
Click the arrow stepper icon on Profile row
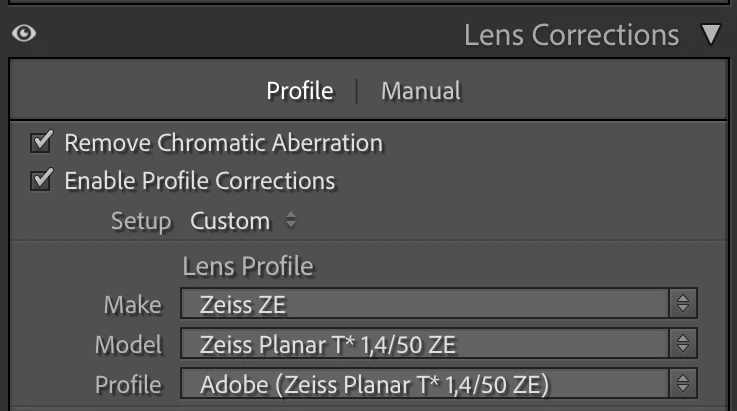click(682, 384)
